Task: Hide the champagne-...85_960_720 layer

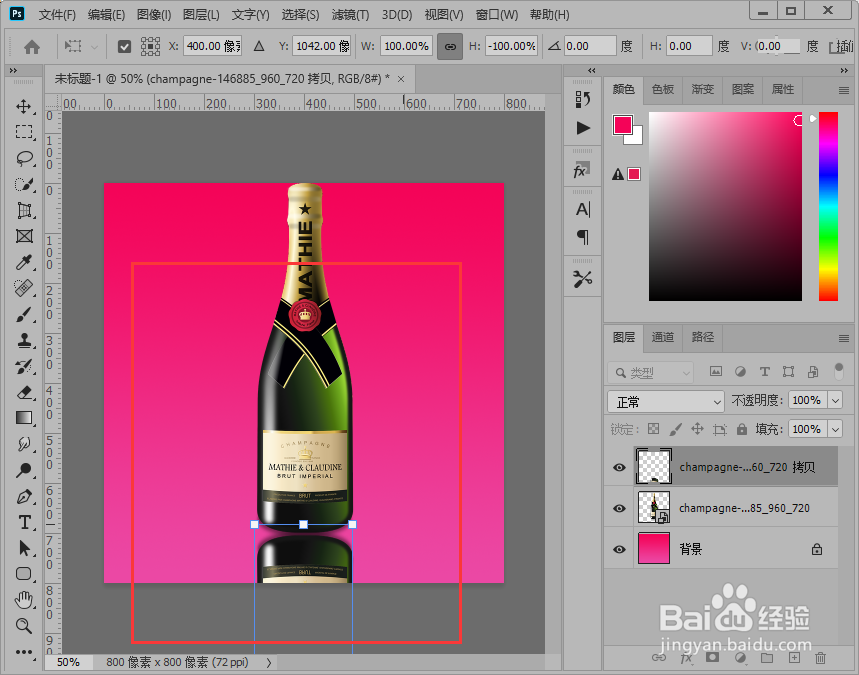Action: tap(619, 508)
